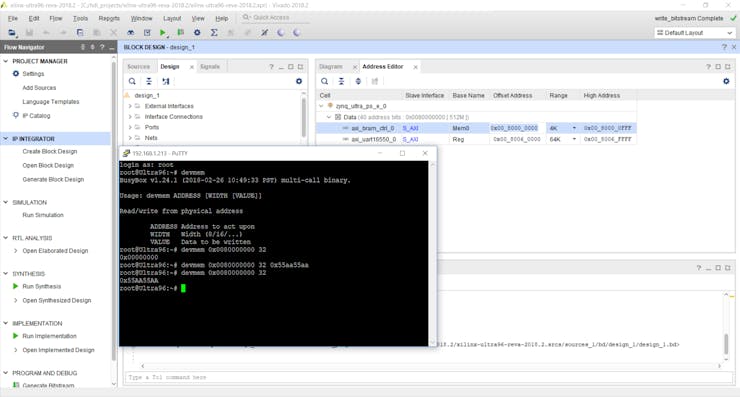Close the Address Editor tab
Image resolution: width=740 pixels, height=397 pixels.
coord(415,67)
